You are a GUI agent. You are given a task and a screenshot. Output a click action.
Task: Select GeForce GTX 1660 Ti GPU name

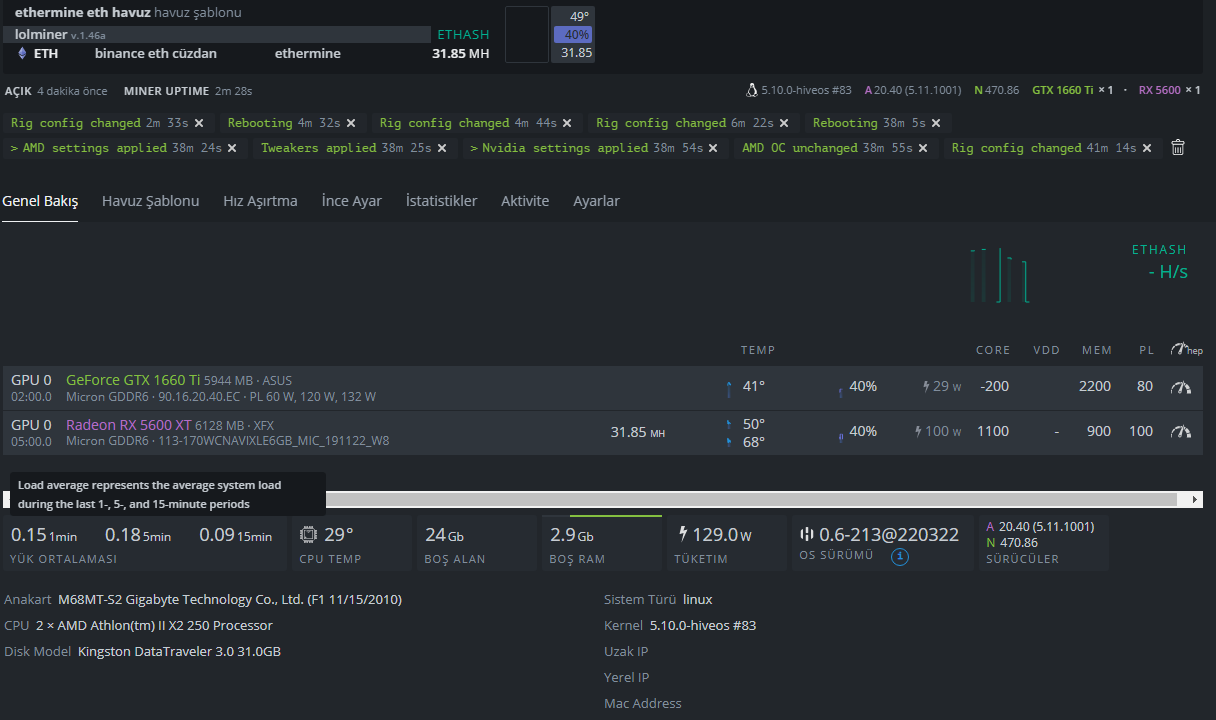[x=133, y=380]
